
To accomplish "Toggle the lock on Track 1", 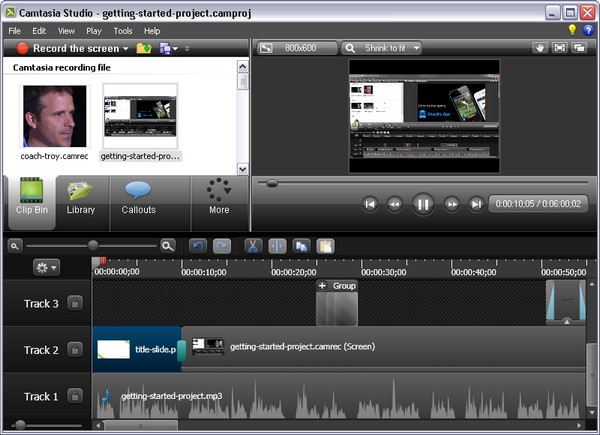I will (75, 397).
